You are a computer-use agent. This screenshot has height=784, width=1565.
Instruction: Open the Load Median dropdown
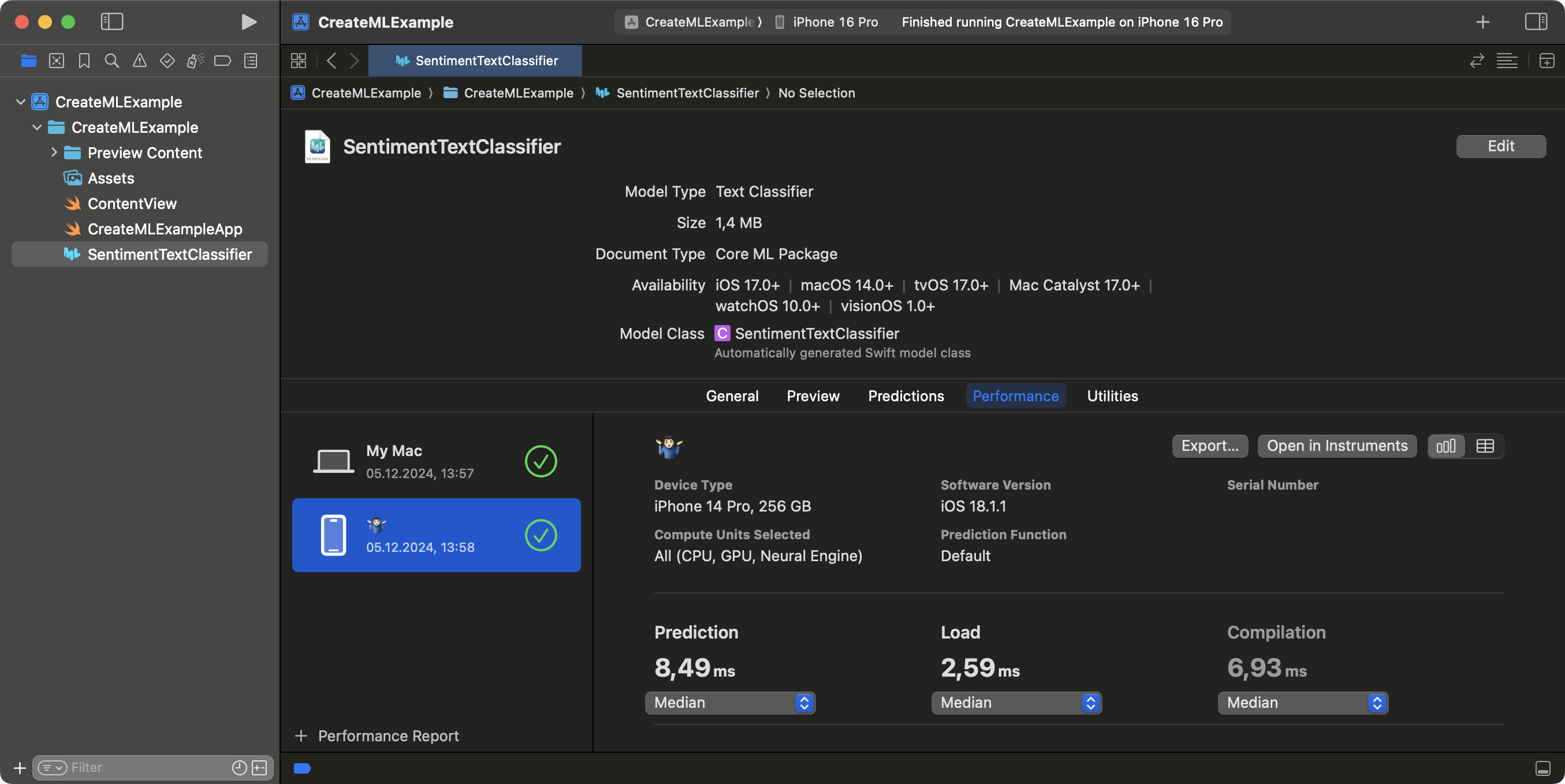click(x=1016, y=703)
